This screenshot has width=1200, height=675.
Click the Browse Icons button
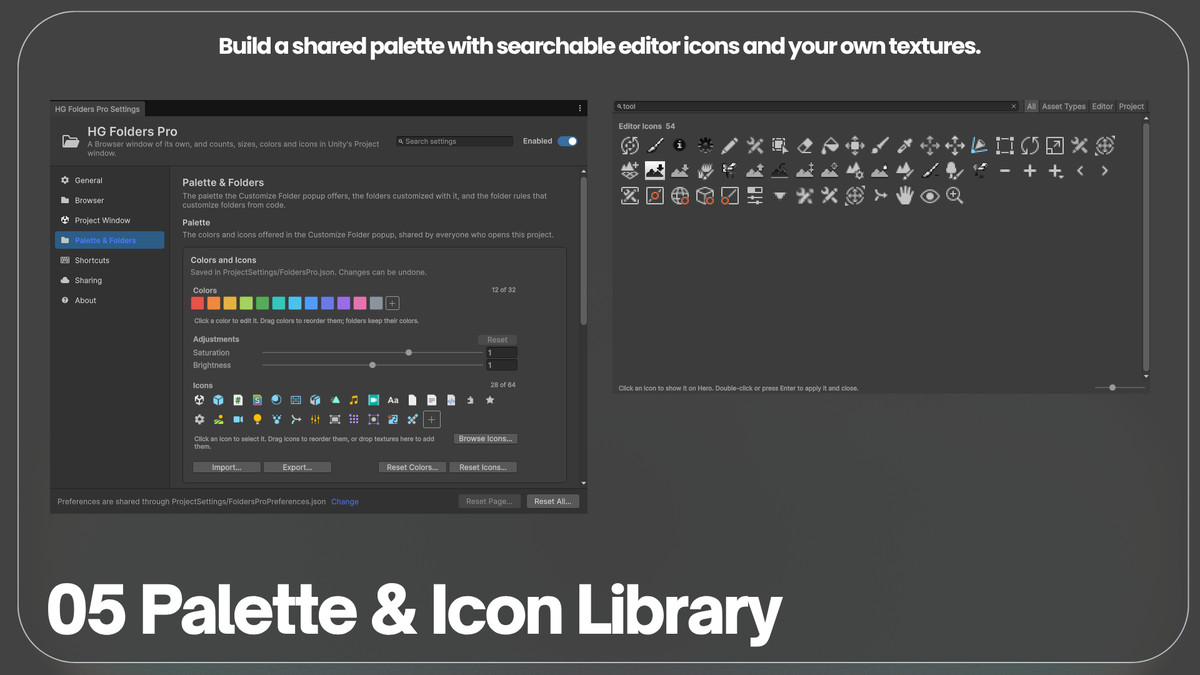coord(486,438)
